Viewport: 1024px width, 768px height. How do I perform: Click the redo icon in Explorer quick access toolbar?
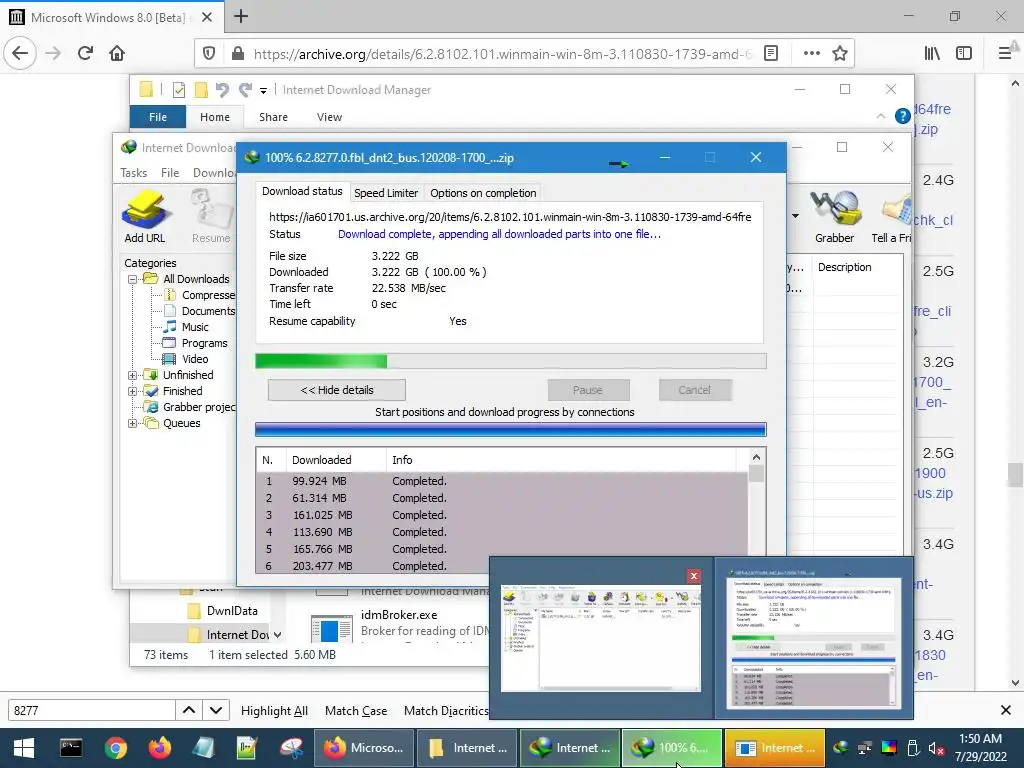click(x=246, y=89)
